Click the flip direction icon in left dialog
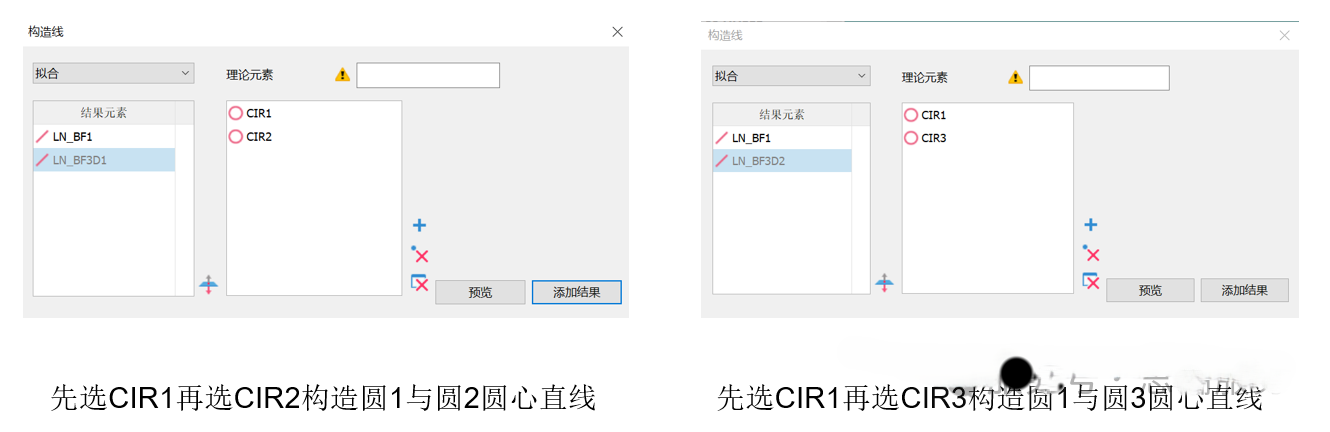Screen dimensions: 1330x432 pos(208,285)
